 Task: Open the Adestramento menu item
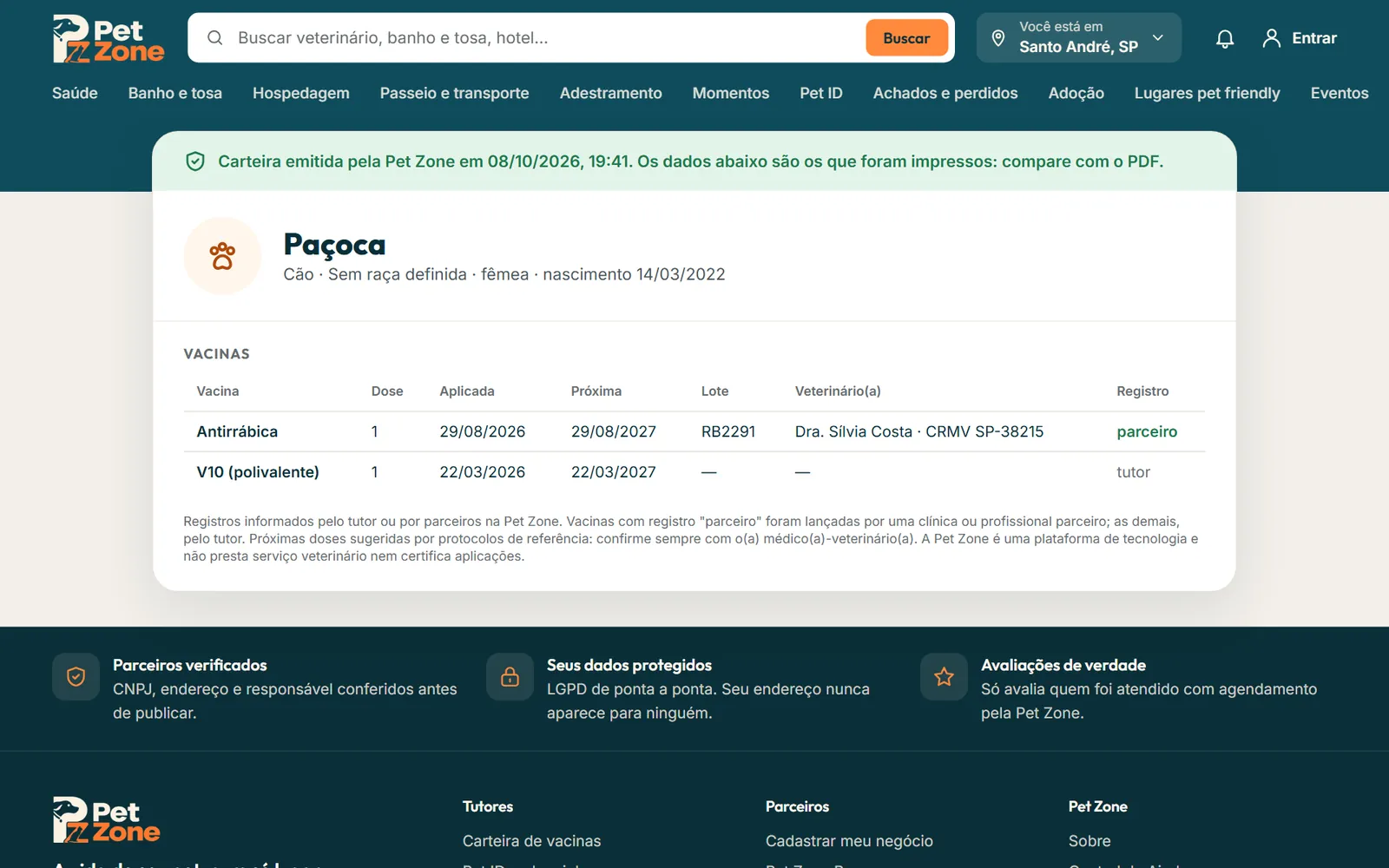click(x=610, y=93)
